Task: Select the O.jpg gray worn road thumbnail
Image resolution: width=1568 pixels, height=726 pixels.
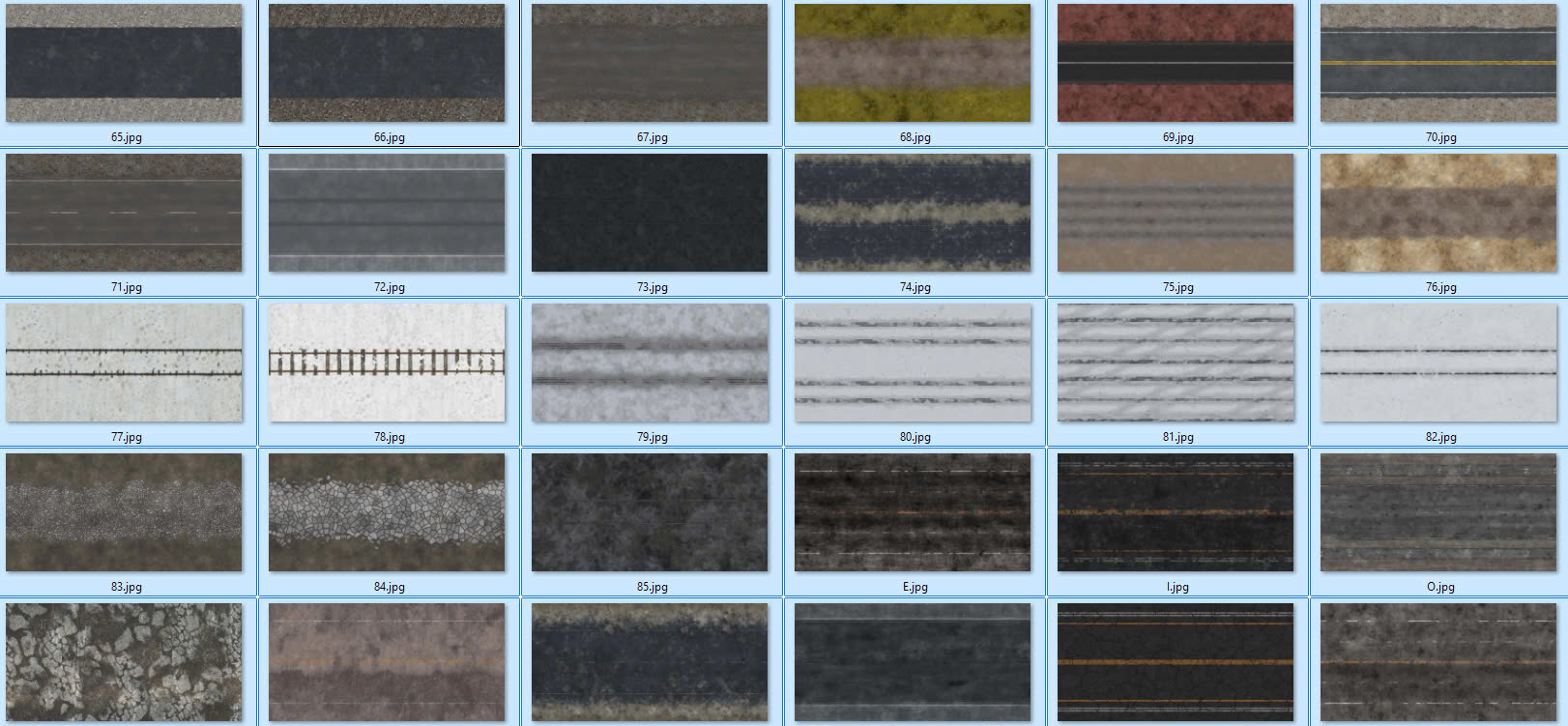Action: click(1438, 512)
